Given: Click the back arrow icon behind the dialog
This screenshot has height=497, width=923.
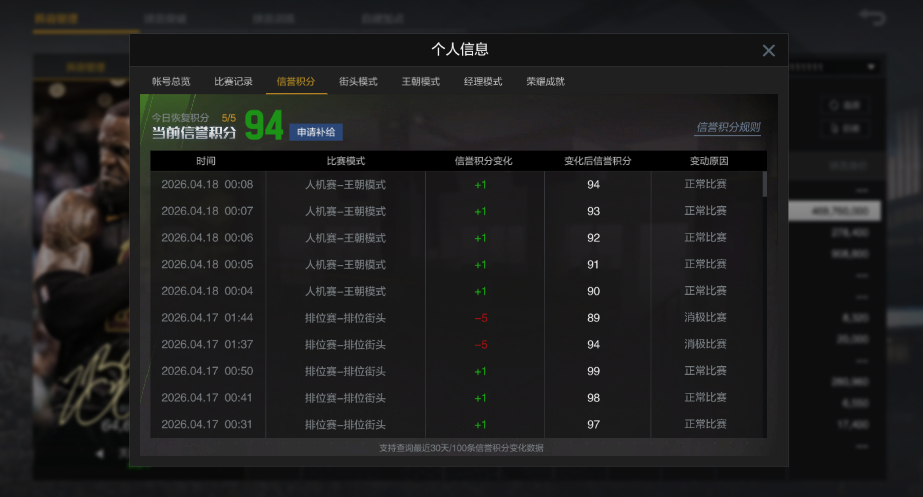Looking at the screenshot, I should 872,16.
